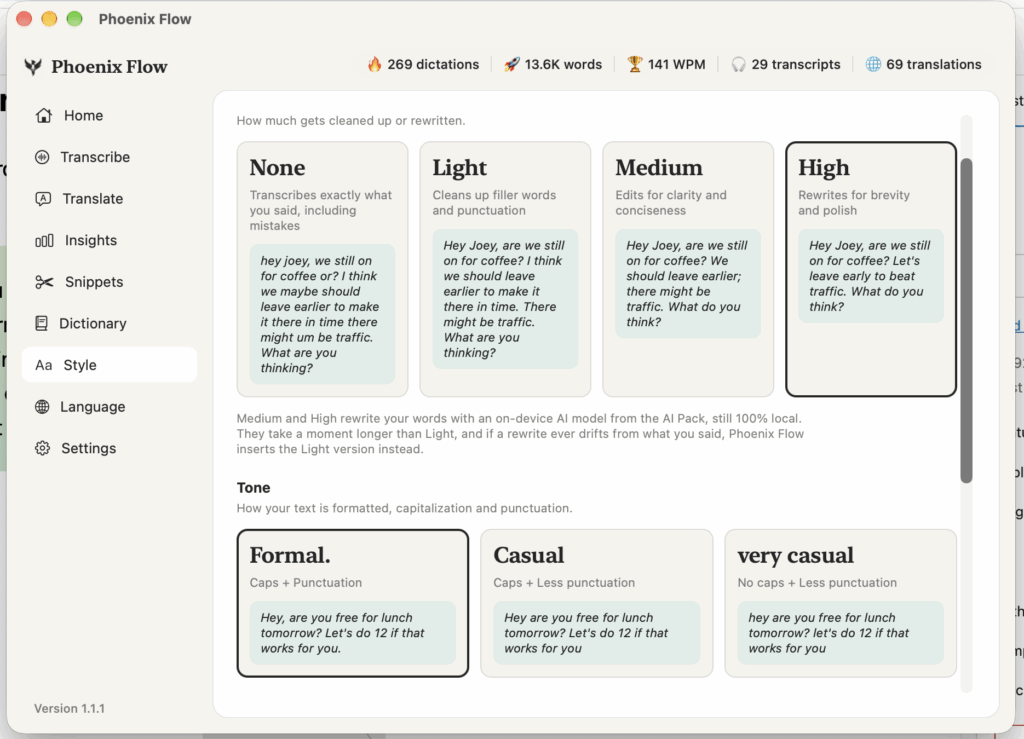Open the Home page
Screen dimensions: 1024x739
point(109,116)
